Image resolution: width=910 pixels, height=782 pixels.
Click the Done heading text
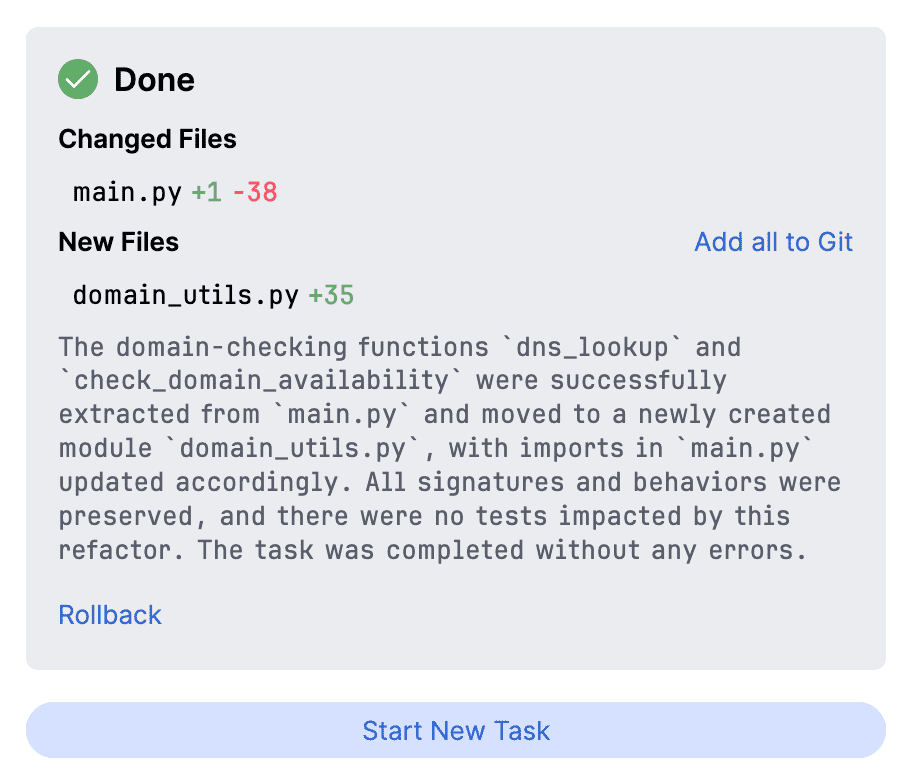(154, 80)
